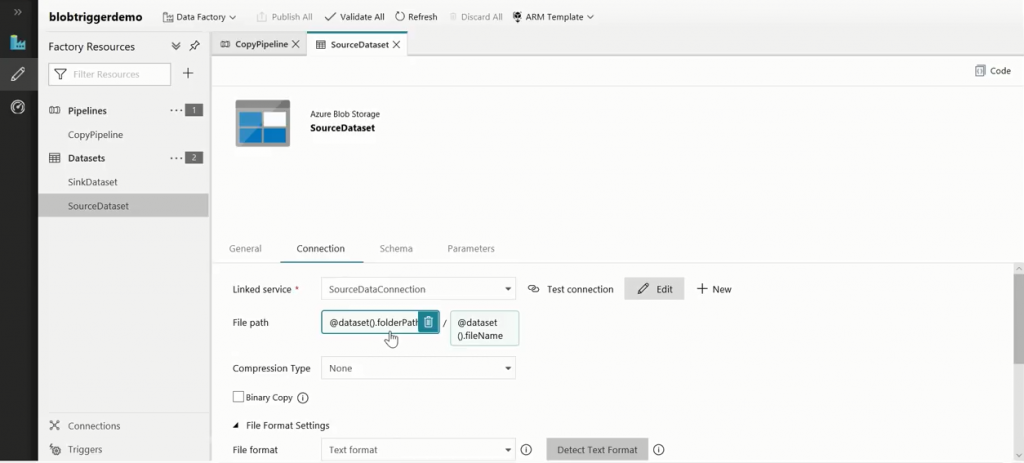1024x463 pixels.
Task: Close the SourceDataset tab
Action: (x=396, y=45)
